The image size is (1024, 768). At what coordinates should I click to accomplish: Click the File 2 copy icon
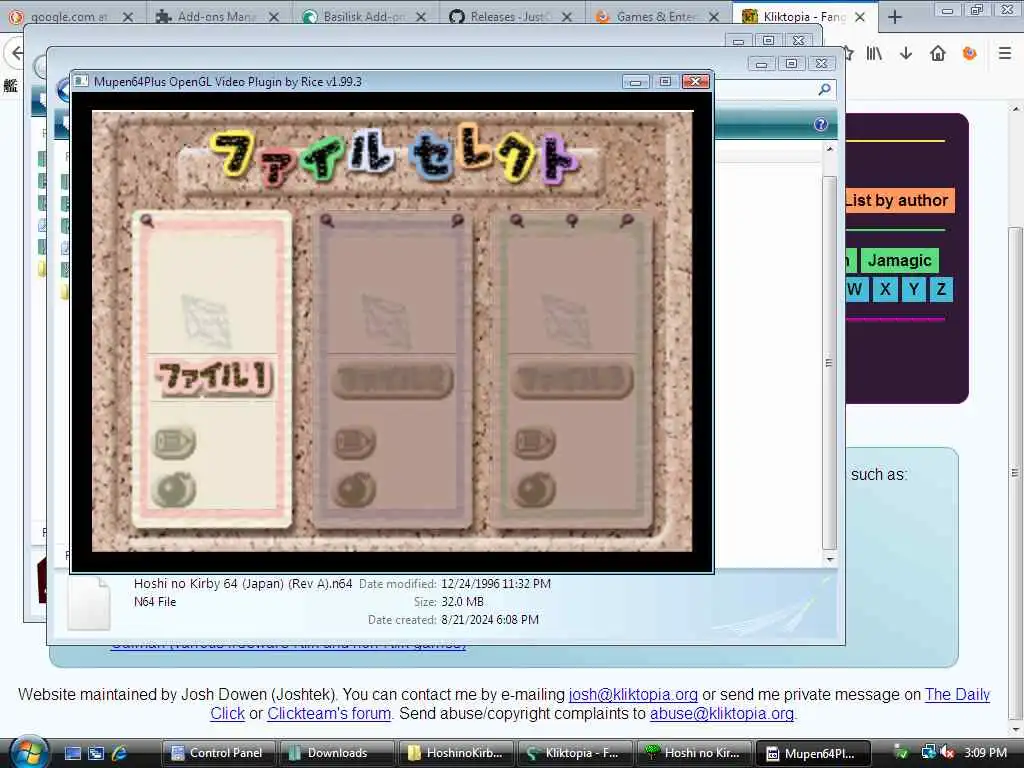[355, 443]
